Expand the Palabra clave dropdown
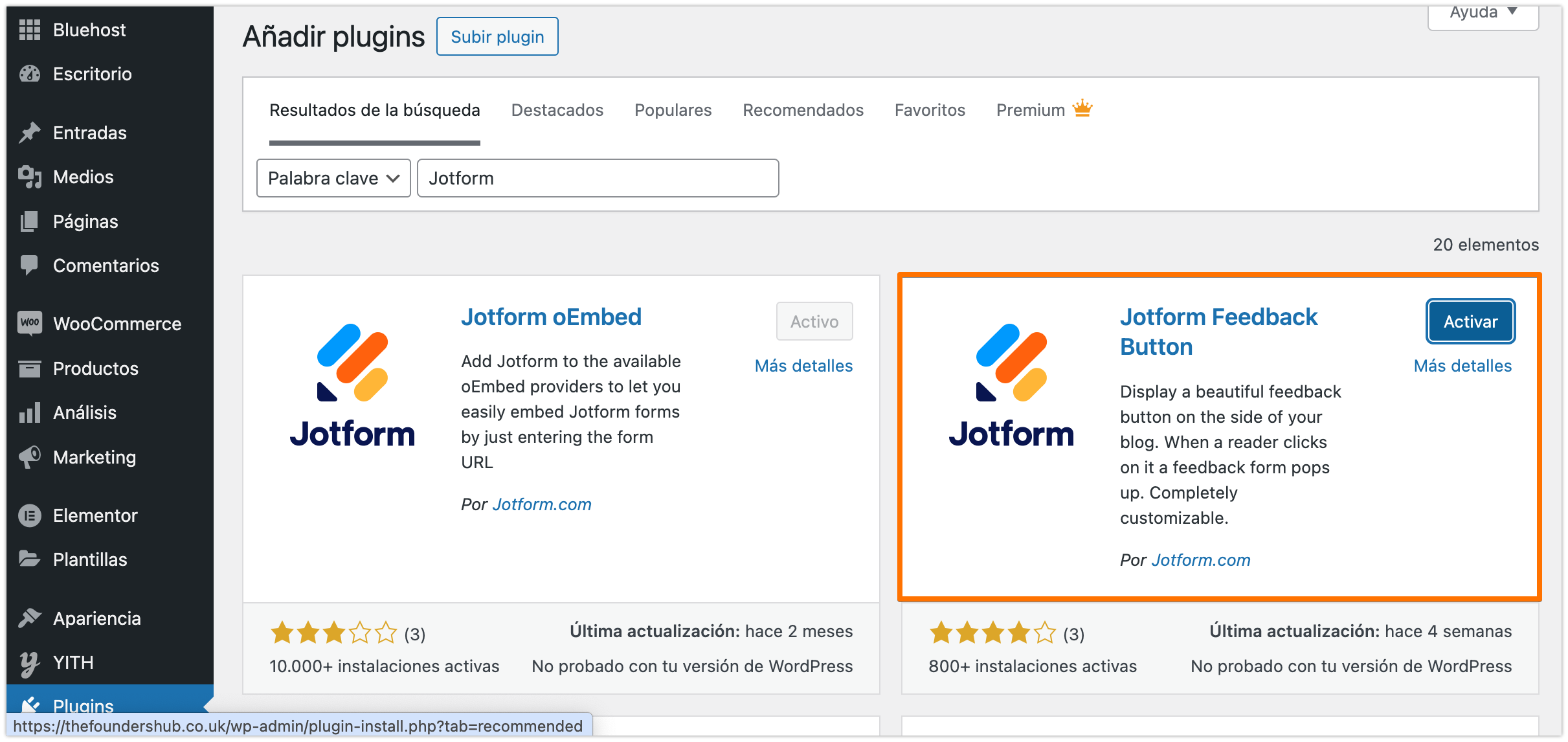This screenshot has width=1568, height=742. [x=333, y=178]
